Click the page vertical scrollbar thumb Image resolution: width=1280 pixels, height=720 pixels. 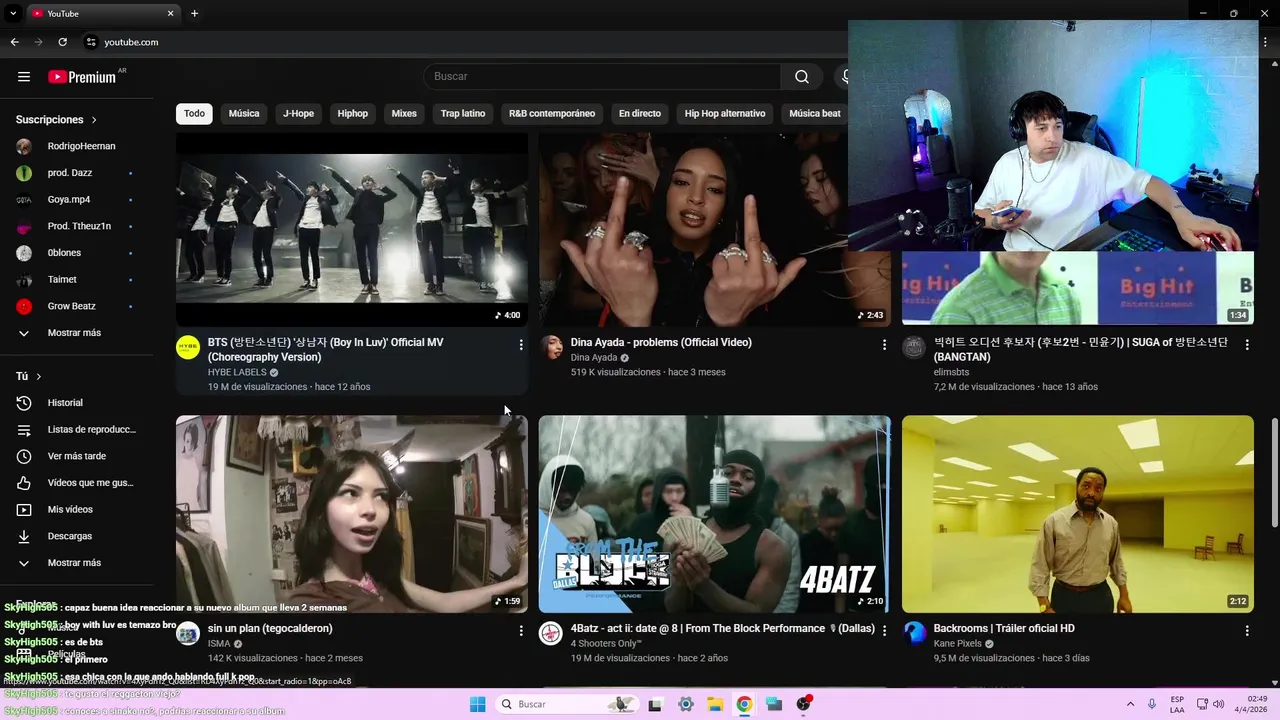point(1274,470)
